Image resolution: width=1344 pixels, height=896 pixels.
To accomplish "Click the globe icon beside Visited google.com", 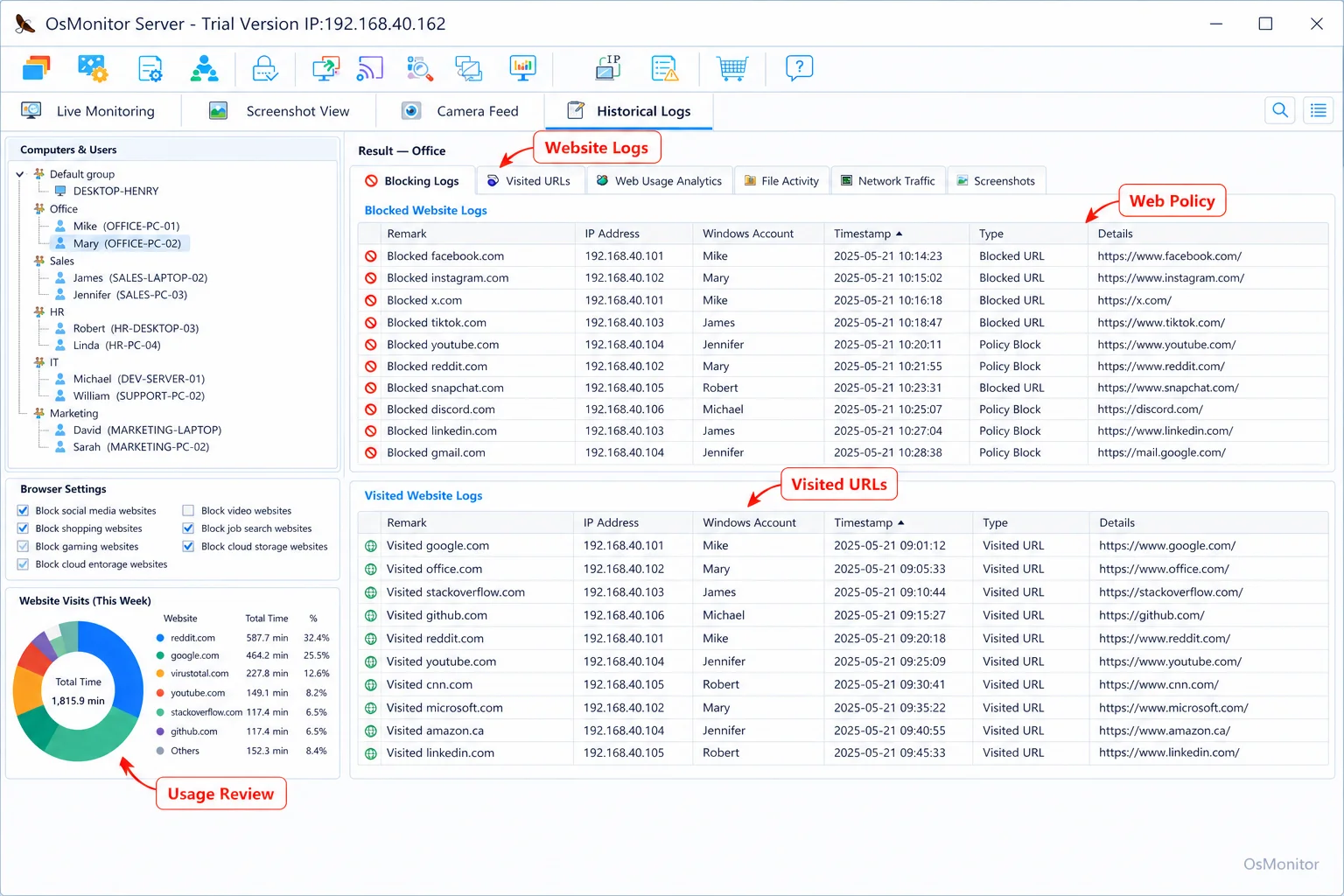I will click(x=371, y=546).
